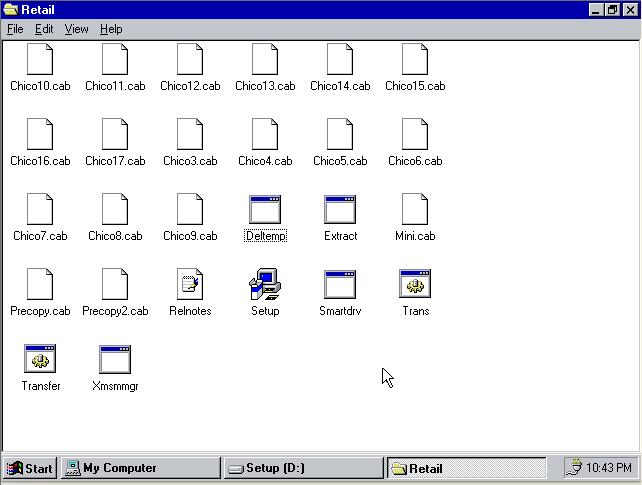Select the Chico11.cab file icon

coord(115,59)
